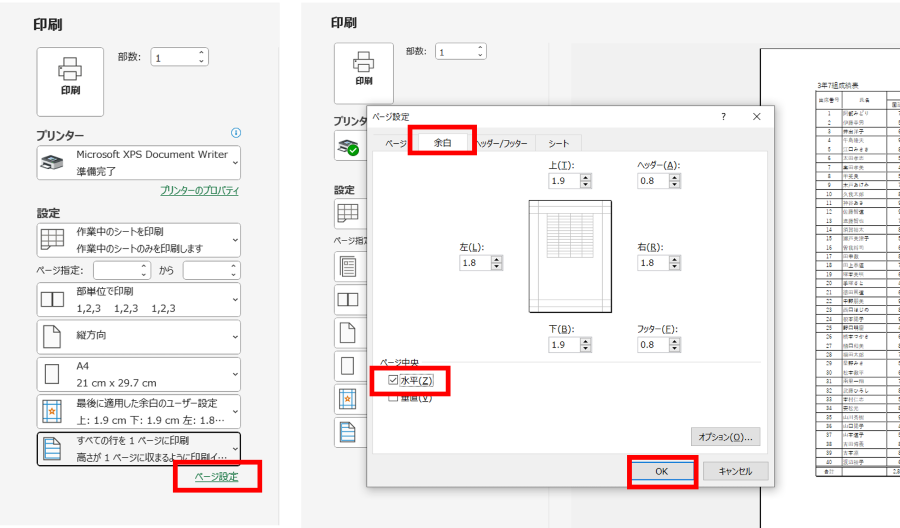Click the A4 paper icon in left panel
The width and height of the screenshot is (900, 528).
click(52, 374)
